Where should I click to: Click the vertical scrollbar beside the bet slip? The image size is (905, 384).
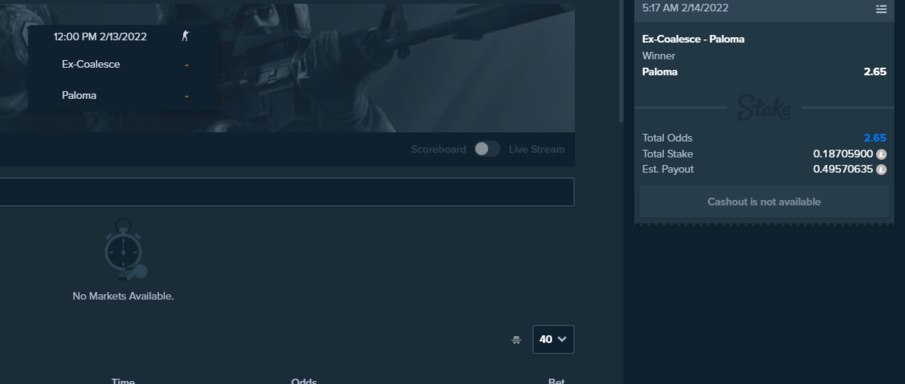(x=621, y=61)
